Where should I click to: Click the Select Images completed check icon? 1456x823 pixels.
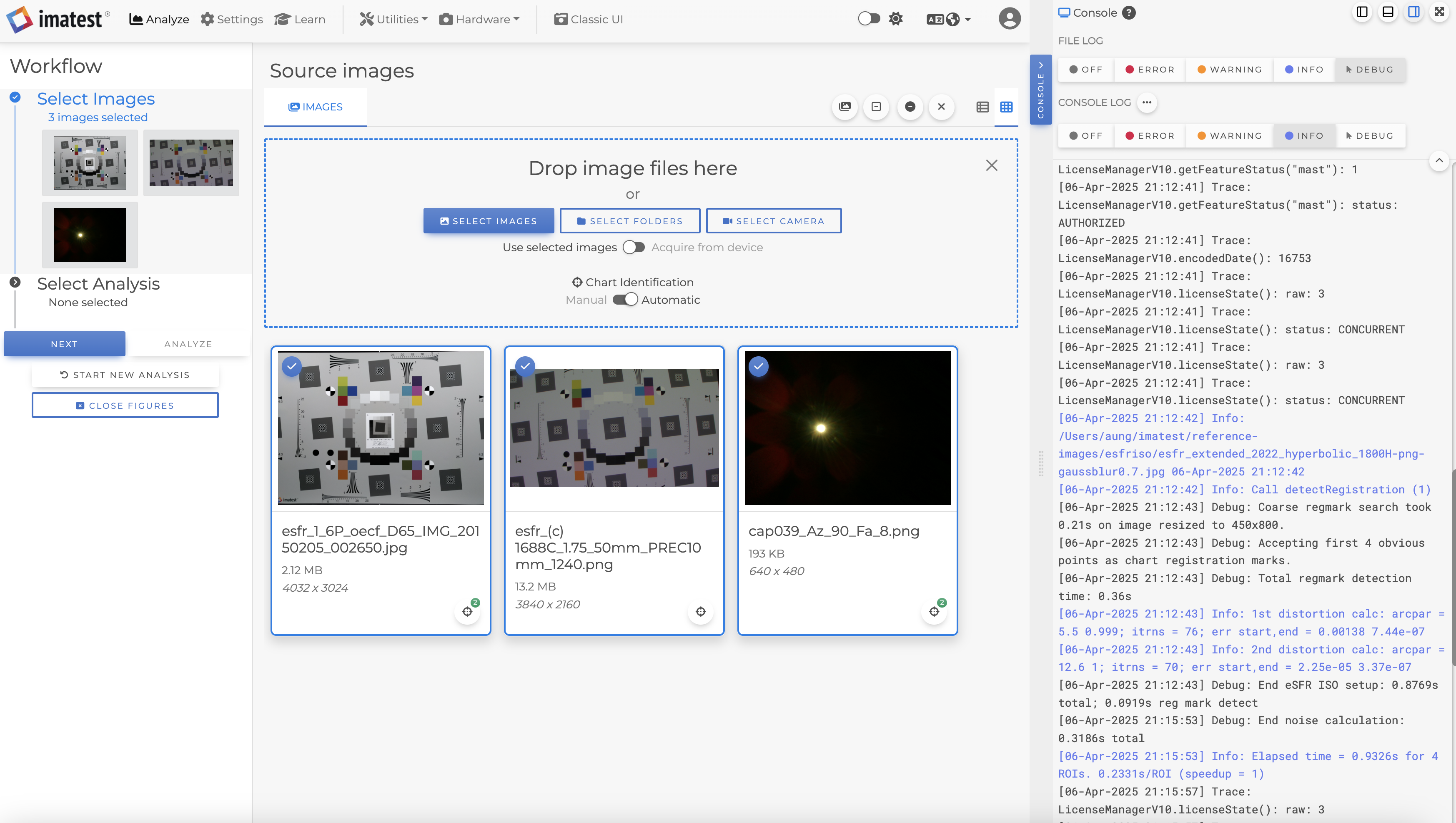click(15, 97)
